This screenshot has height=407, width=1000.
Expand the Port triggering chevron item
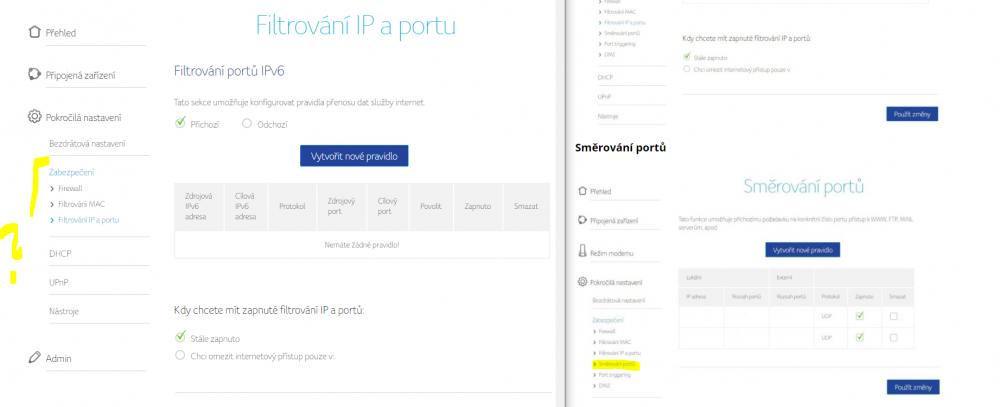(618, 375)
